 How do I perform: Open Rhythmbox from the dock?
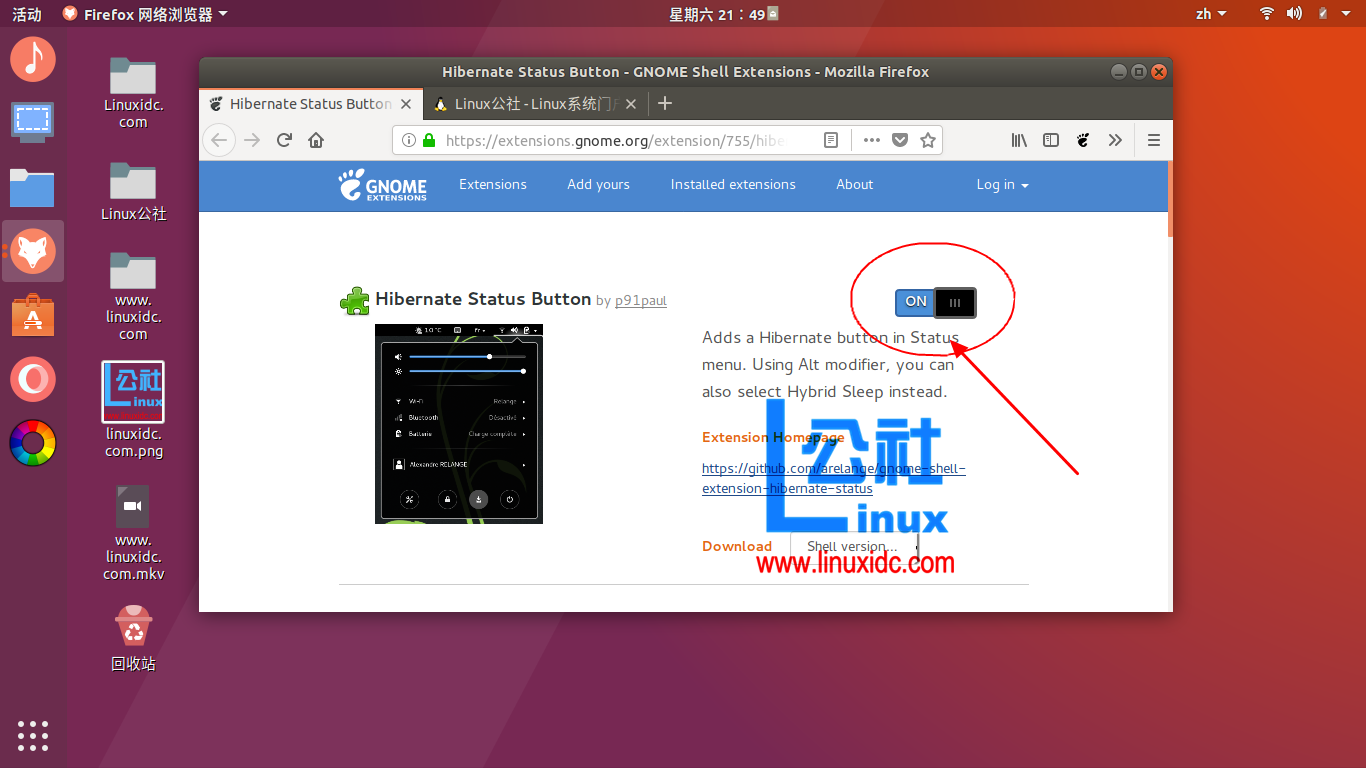pos(33,59)
